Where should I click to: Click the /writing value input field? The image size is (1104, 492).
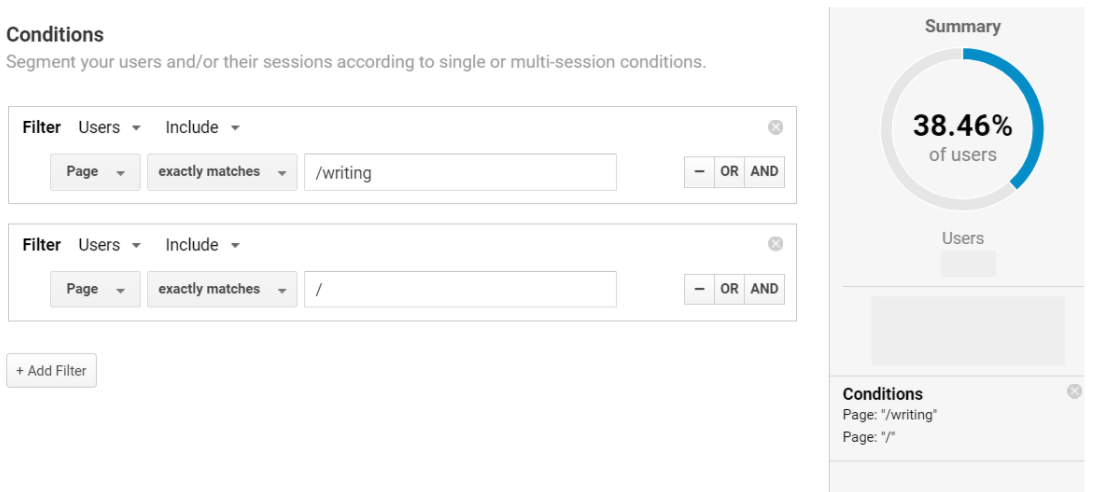tap(460, 172)
